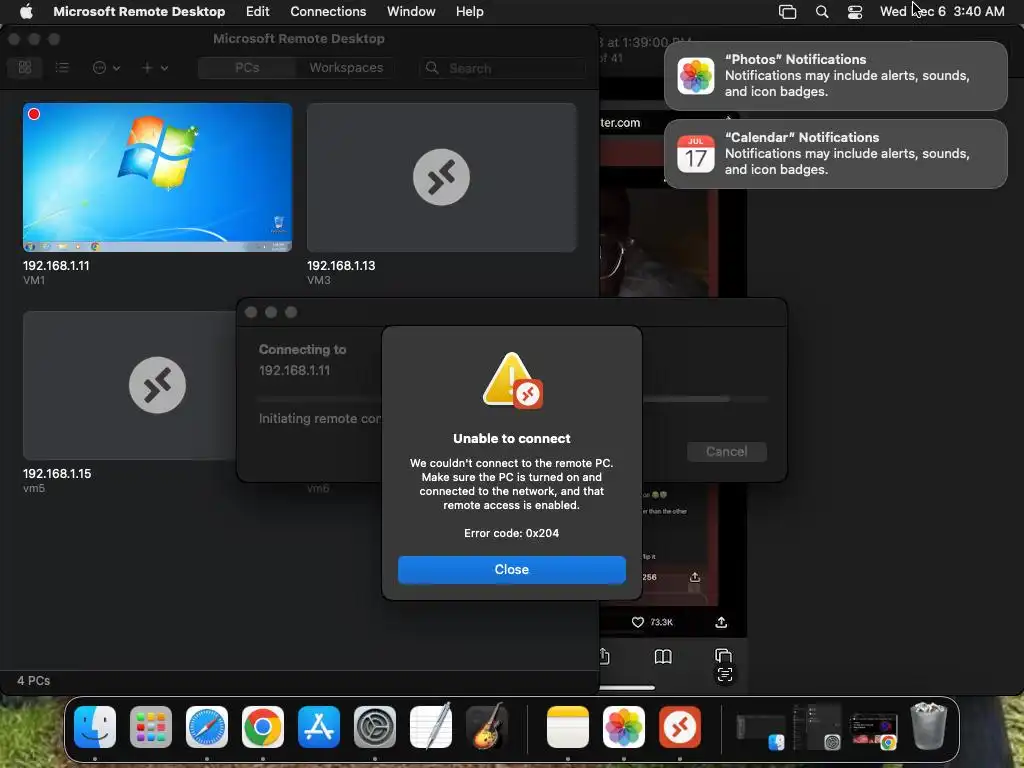
Task: Cancel the connection to 192.168.1.11
Action: (726, 451)
